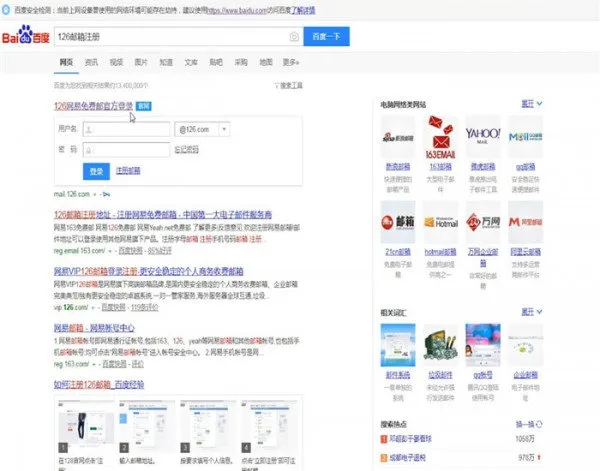Click the blue 官网 badge
600x471 pixels.
coord(143,106)
